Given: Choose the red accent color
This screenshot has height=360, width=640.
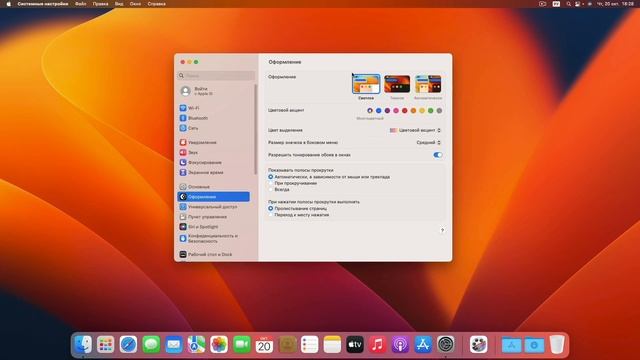Looking at the screenshot, I should [x=404, y=111].
